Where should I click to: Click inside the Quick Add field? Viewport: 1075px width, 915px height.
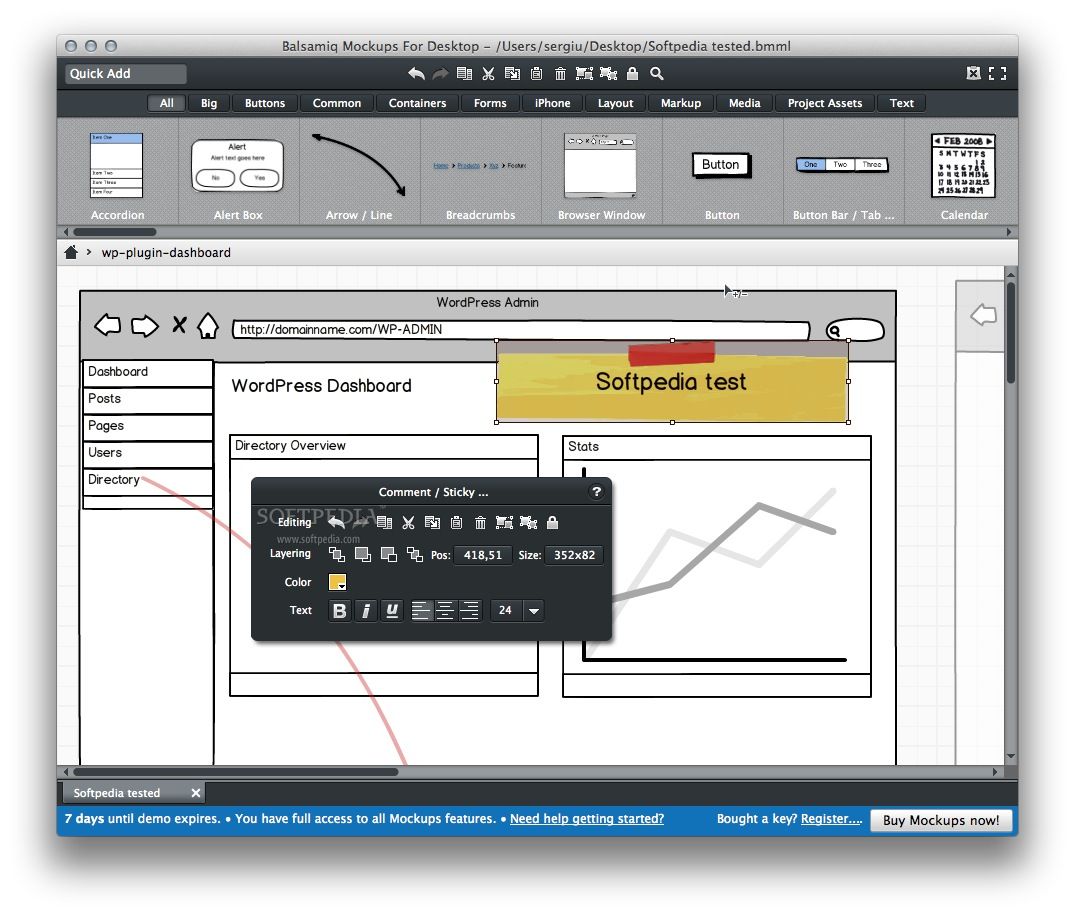point(125,73)
